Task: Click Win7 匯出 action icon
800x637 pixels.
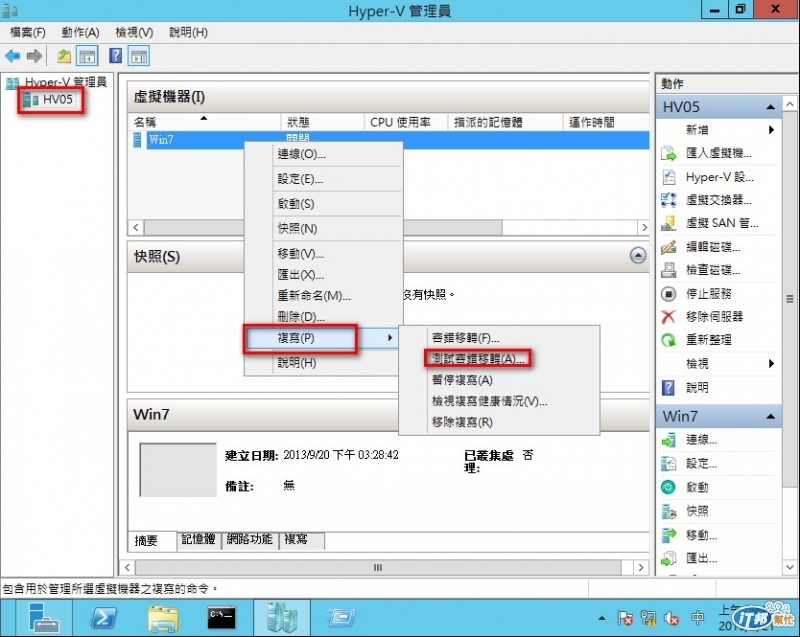Action: (668, 558)
